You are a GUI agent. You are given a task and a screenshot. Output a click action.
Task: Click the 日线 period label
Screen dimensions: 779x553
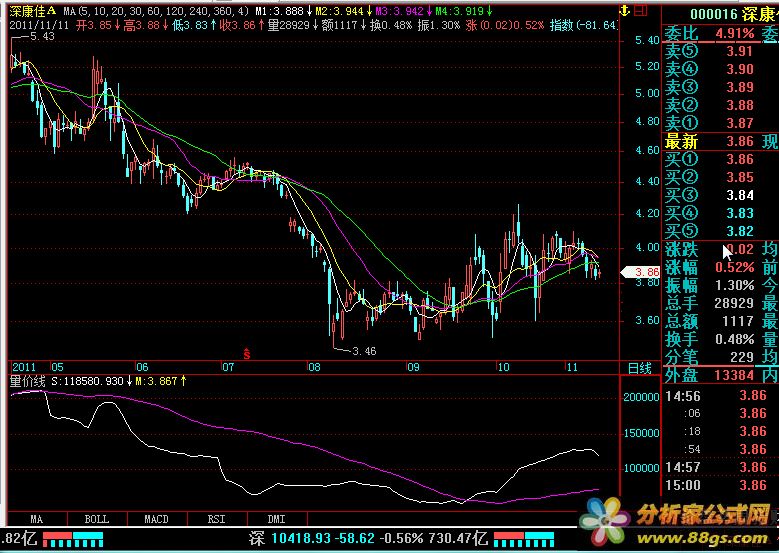639,368
